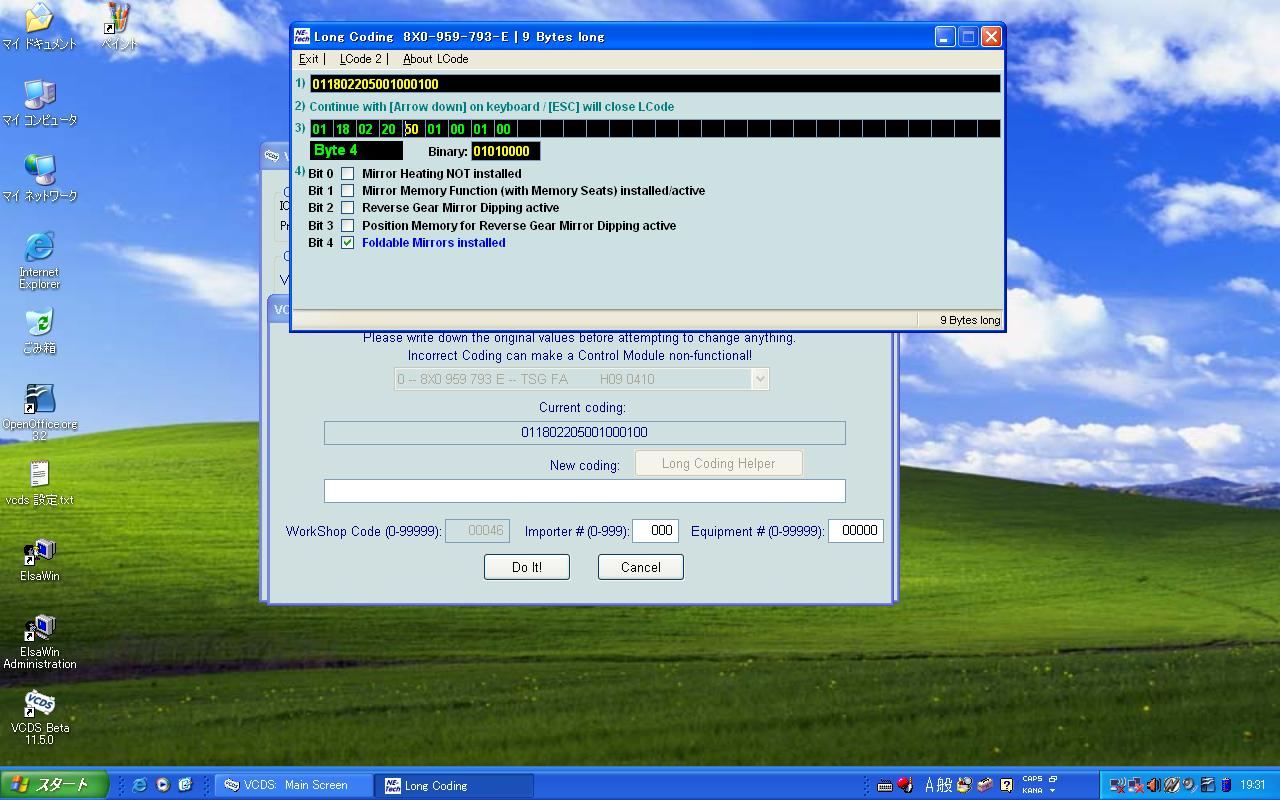Toggle Bit 1 Mirror Memory Function checkbox
The width and height of the screenshot is (1280, 800).
(x=348, y=190)
